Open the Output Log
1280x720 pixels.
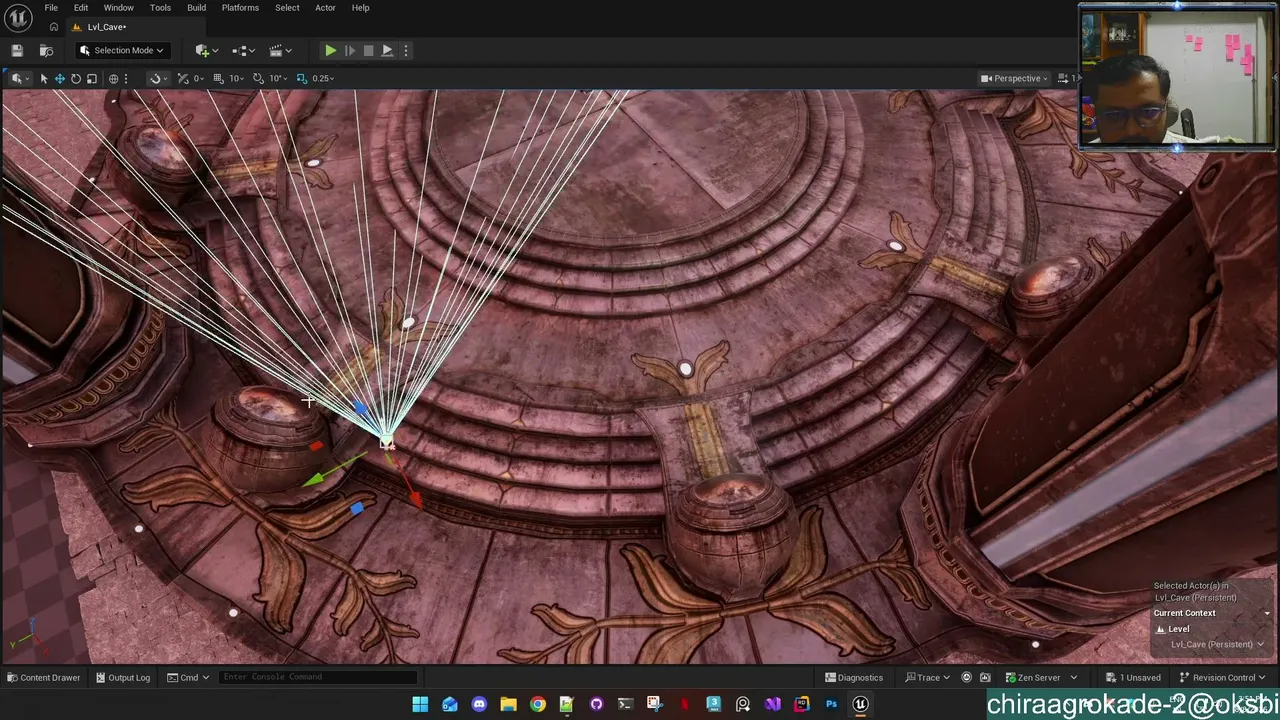click(x=123, y=677)
